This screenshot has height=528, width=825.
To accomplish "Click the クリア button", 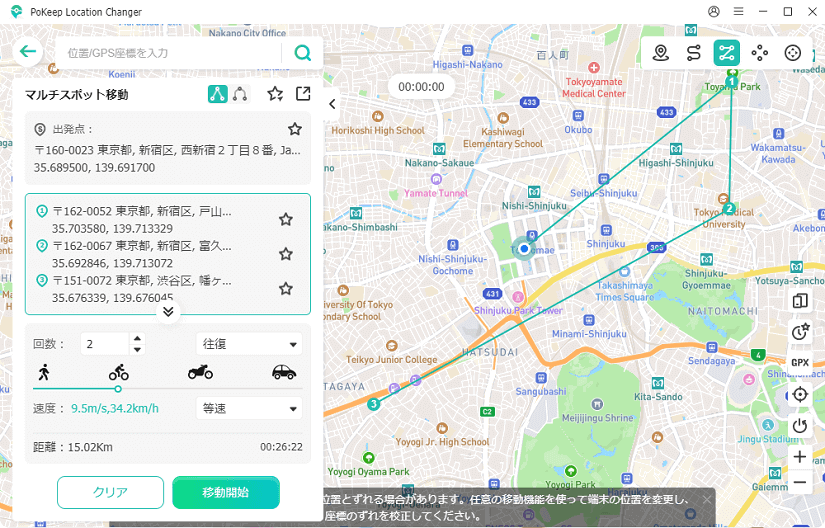I will [110, 492].
